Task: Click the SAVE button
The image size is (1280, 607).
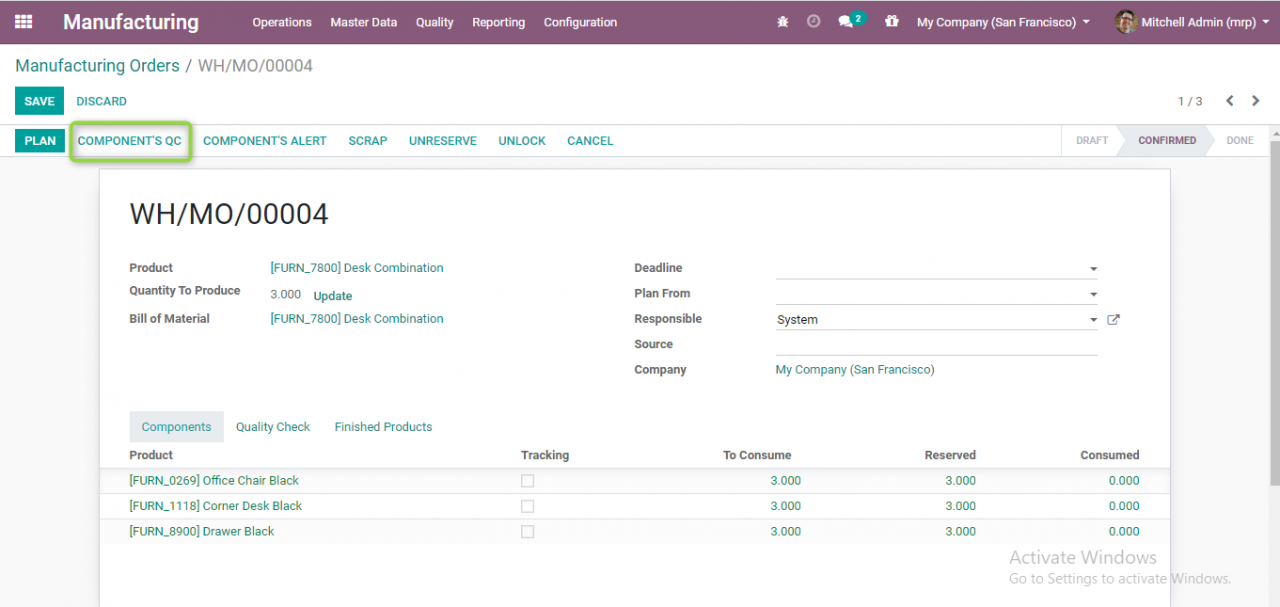Action: (39, 101)
